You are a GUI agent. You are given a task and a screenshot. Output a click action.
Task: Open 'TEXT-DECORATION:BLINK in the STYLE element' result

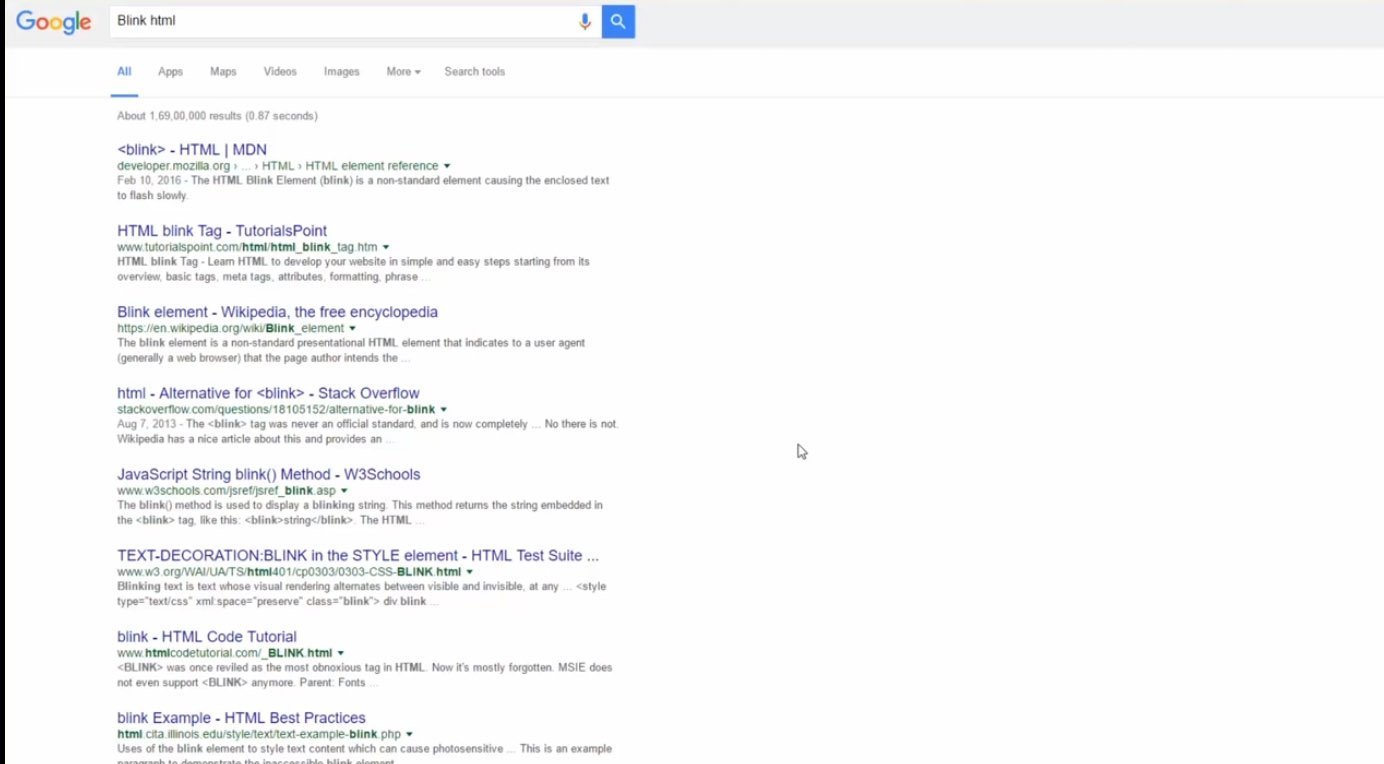point(358,555)
